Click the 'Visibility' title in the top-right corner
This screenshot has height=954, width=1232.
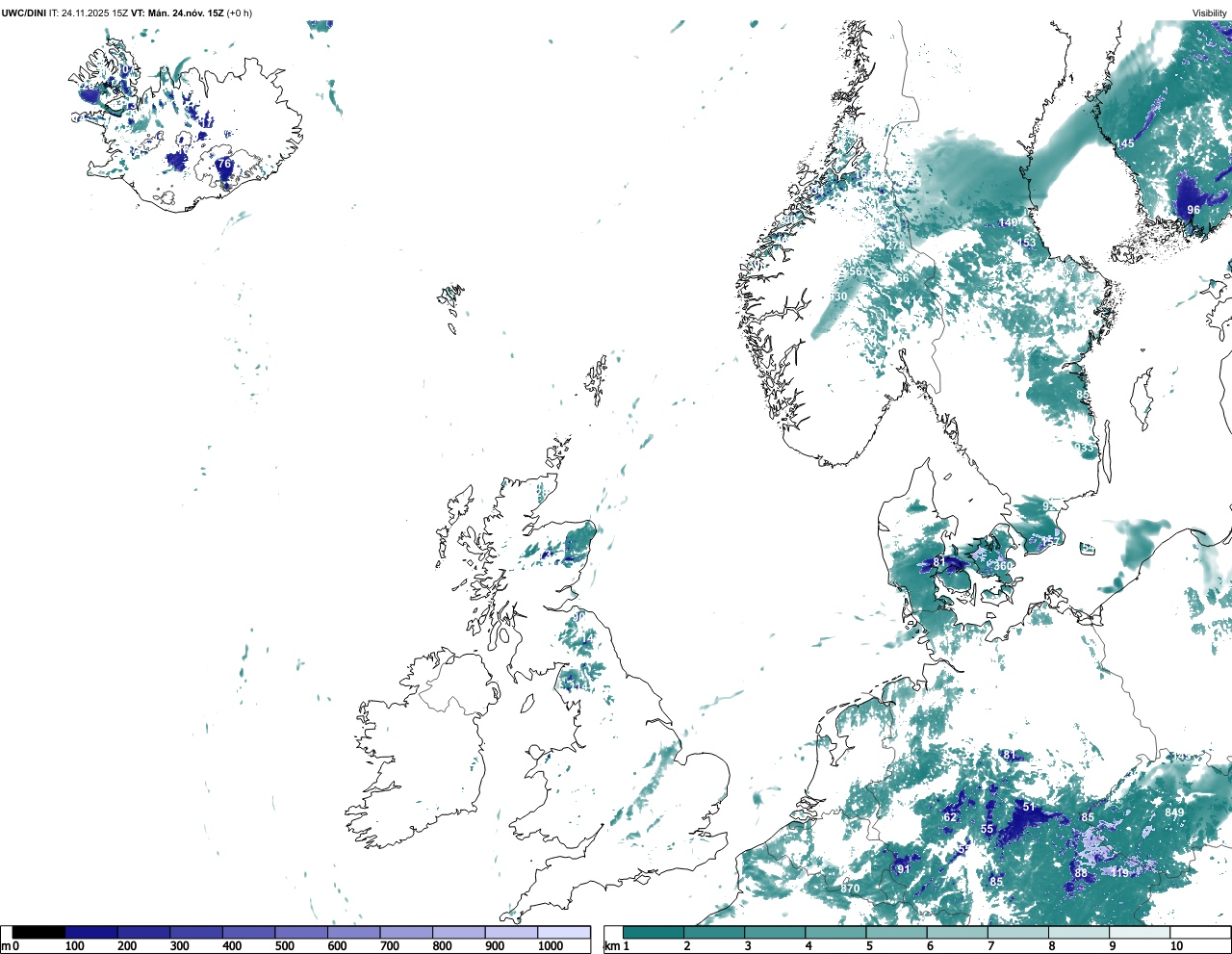point(1210,13)
